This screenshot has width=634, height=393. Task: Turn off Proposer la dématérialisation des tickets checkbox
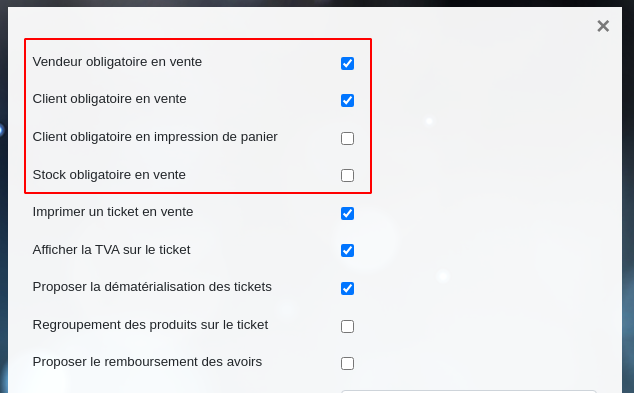(x=347, y=288)
